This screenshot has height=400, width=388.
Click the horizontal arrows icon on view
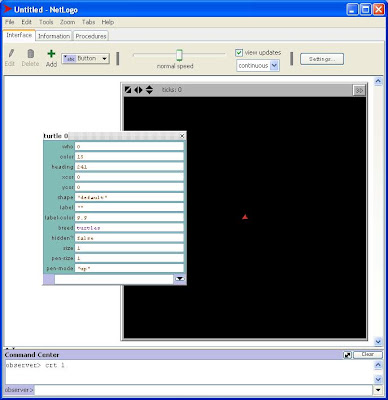click(x=138, y=90)
